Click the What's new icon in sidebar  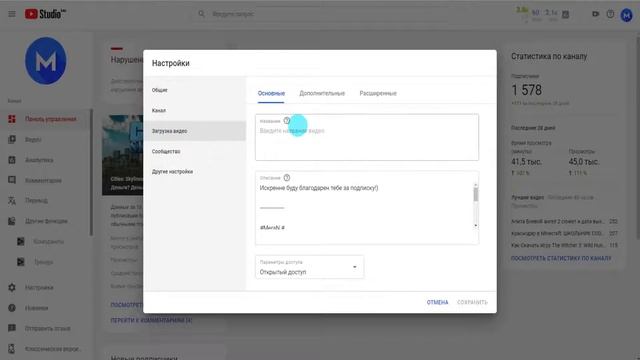[x=12, y=308]
